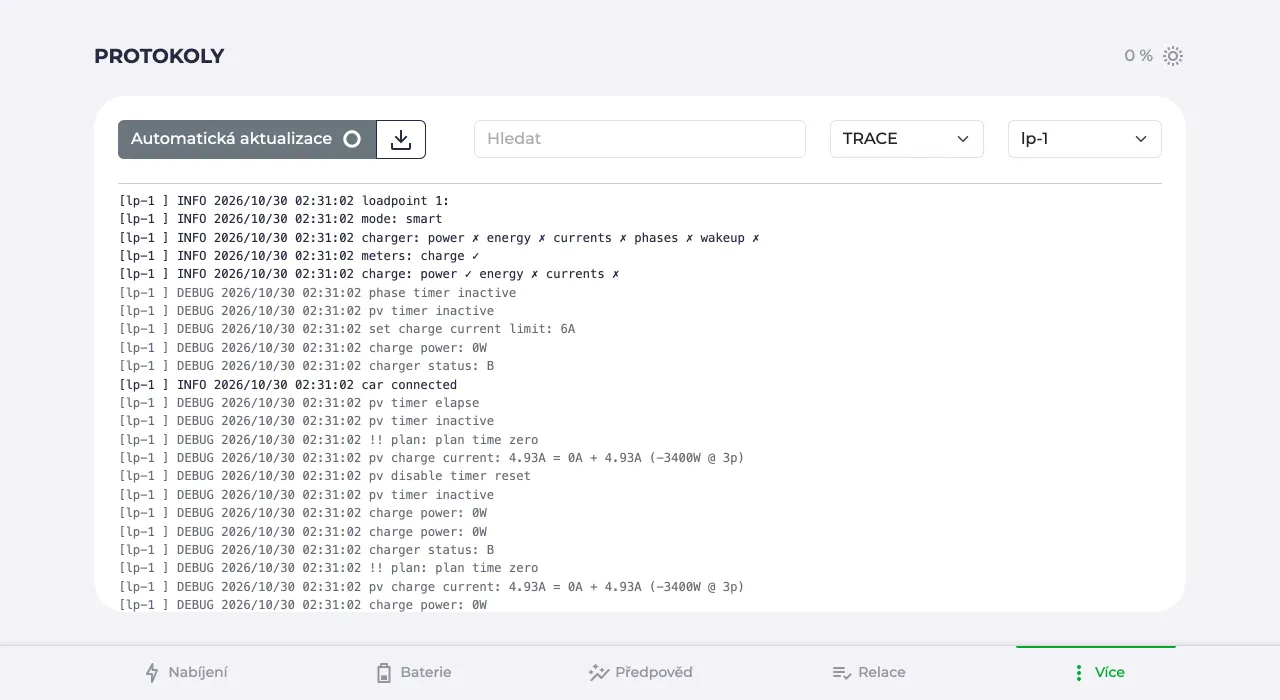
Task: Click the PROTOKOLY page heading
Action: [x=159, y=56]
